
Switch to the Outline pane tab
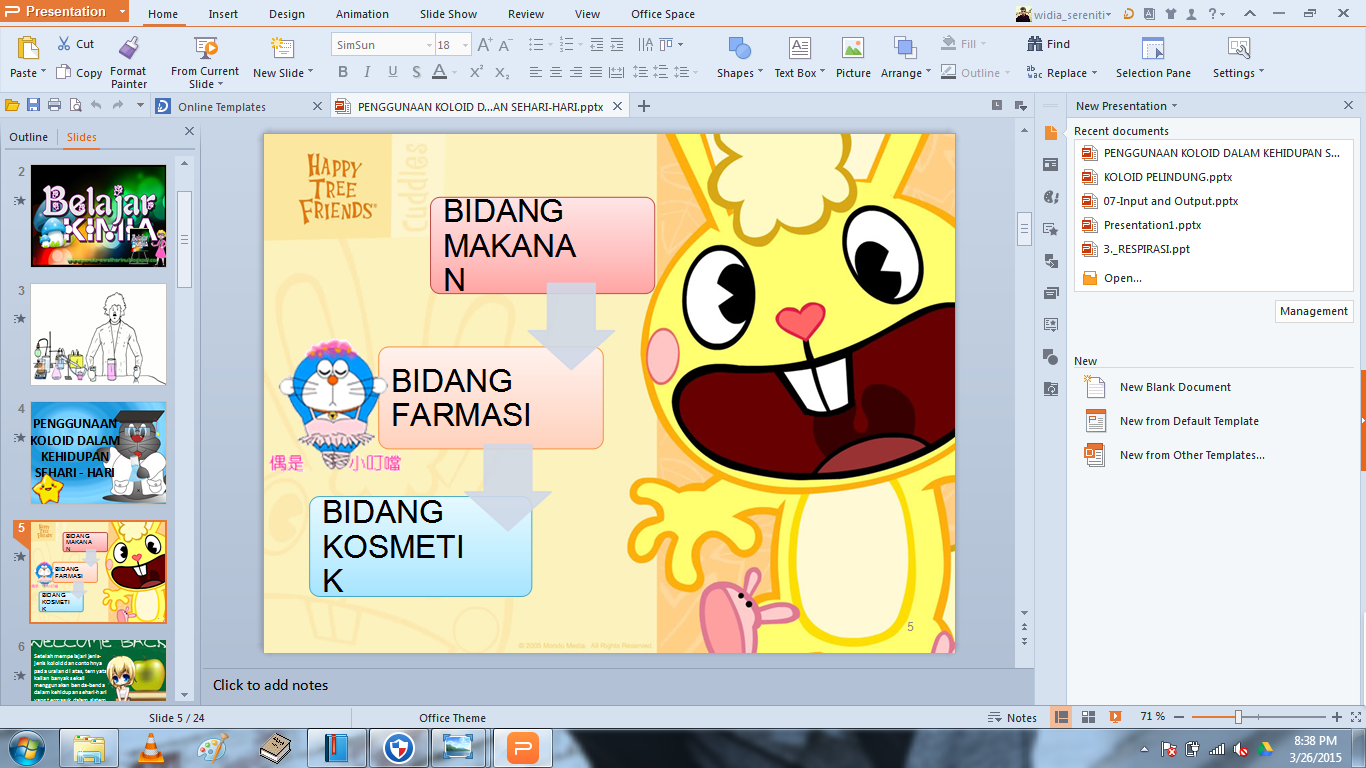[x=29, y=137]
